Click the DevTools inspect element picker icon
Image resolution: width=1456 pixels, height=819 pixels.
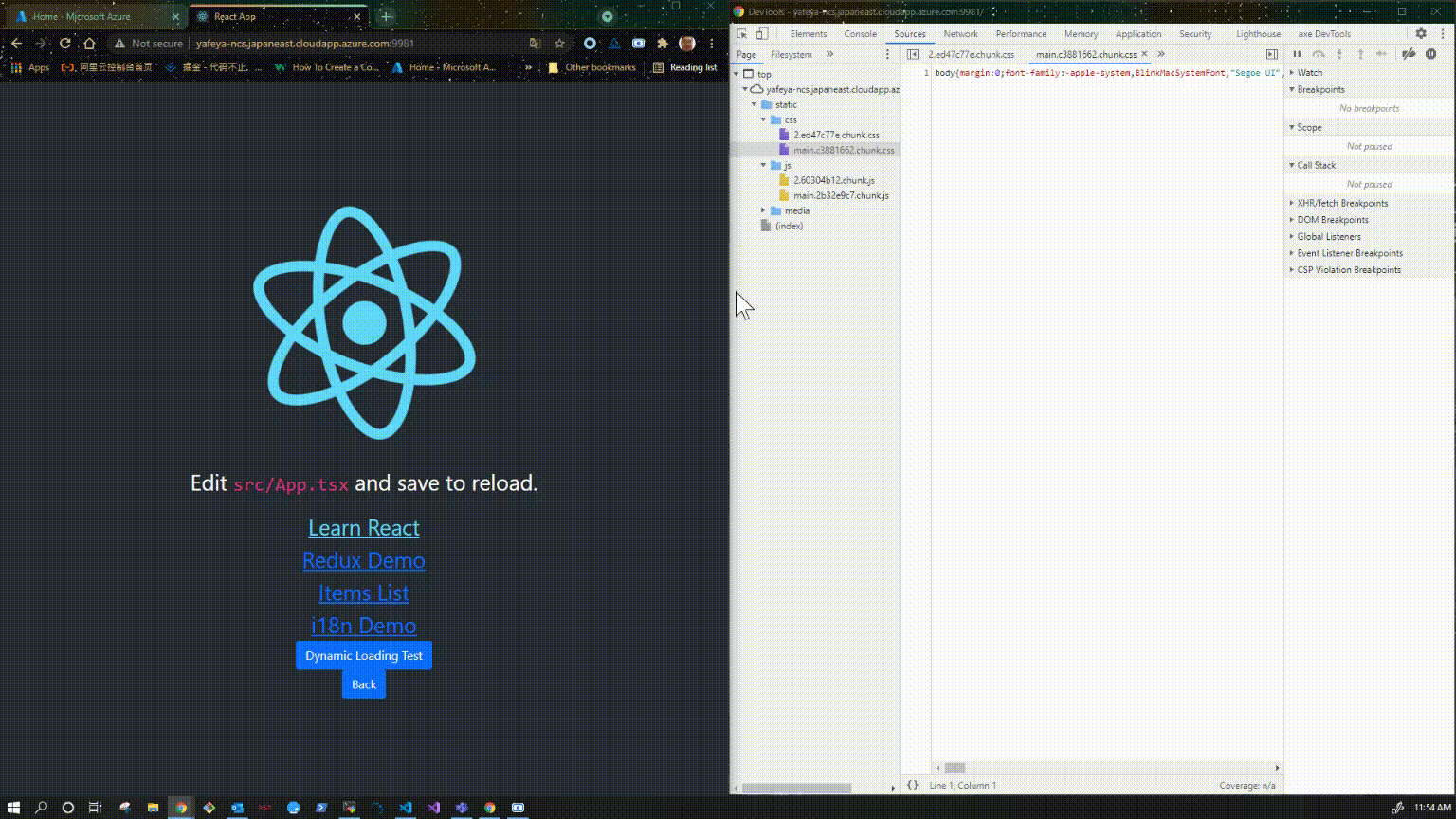[x=742, y=34]
